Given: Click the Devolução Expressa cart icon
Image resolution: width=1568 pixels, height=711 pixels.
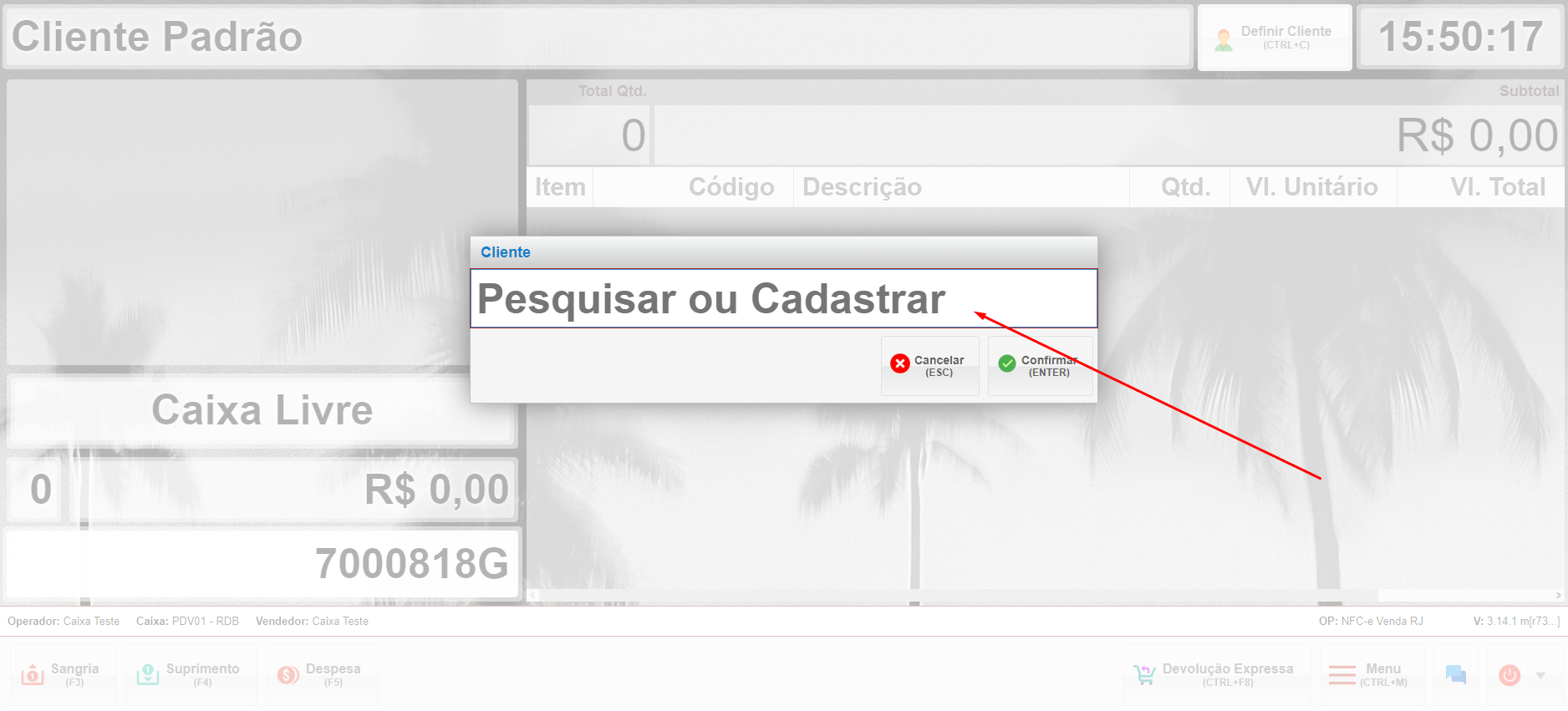Looking at the screenshot, I should [1144, 675].
